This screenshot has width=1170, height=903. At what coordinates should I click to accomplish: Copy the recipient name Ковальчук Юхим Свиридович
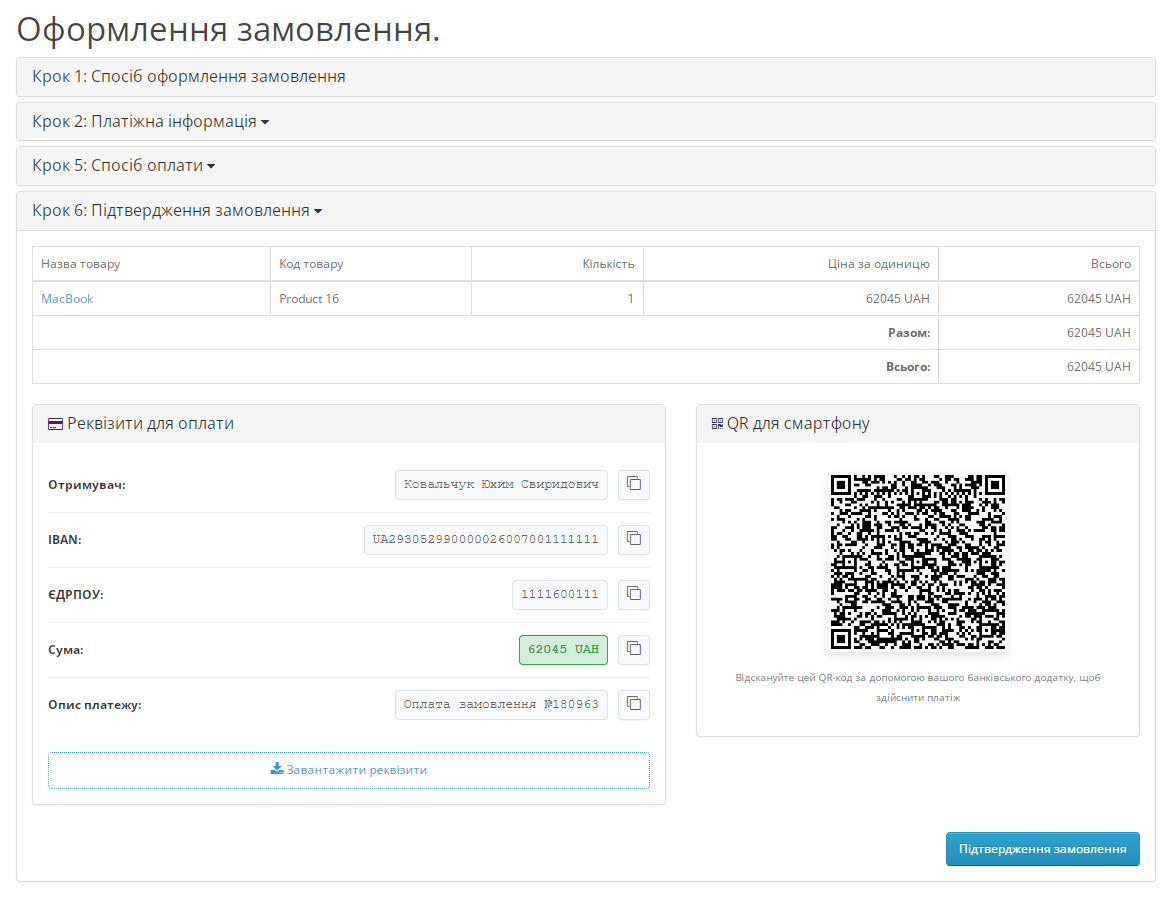[x=634, y=484]
